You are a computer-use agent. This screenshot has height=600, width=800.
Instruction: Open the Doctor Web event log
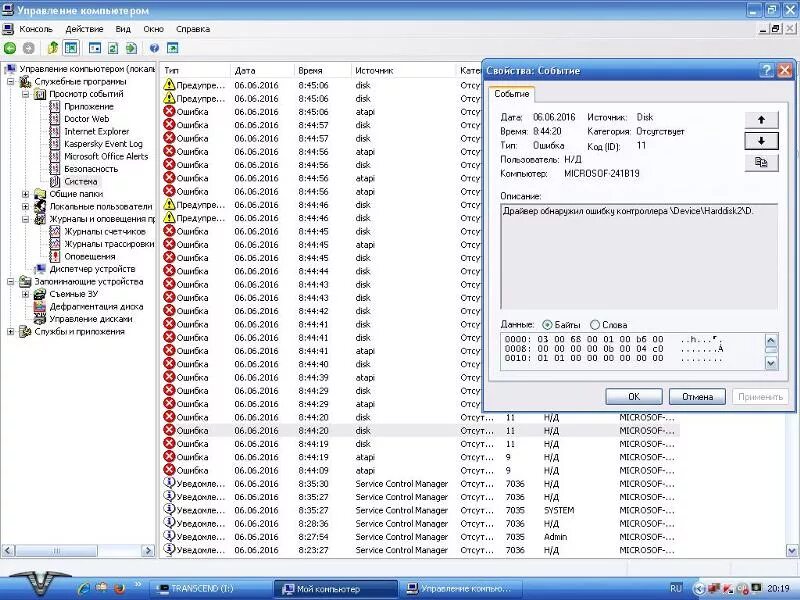point(86,119)
